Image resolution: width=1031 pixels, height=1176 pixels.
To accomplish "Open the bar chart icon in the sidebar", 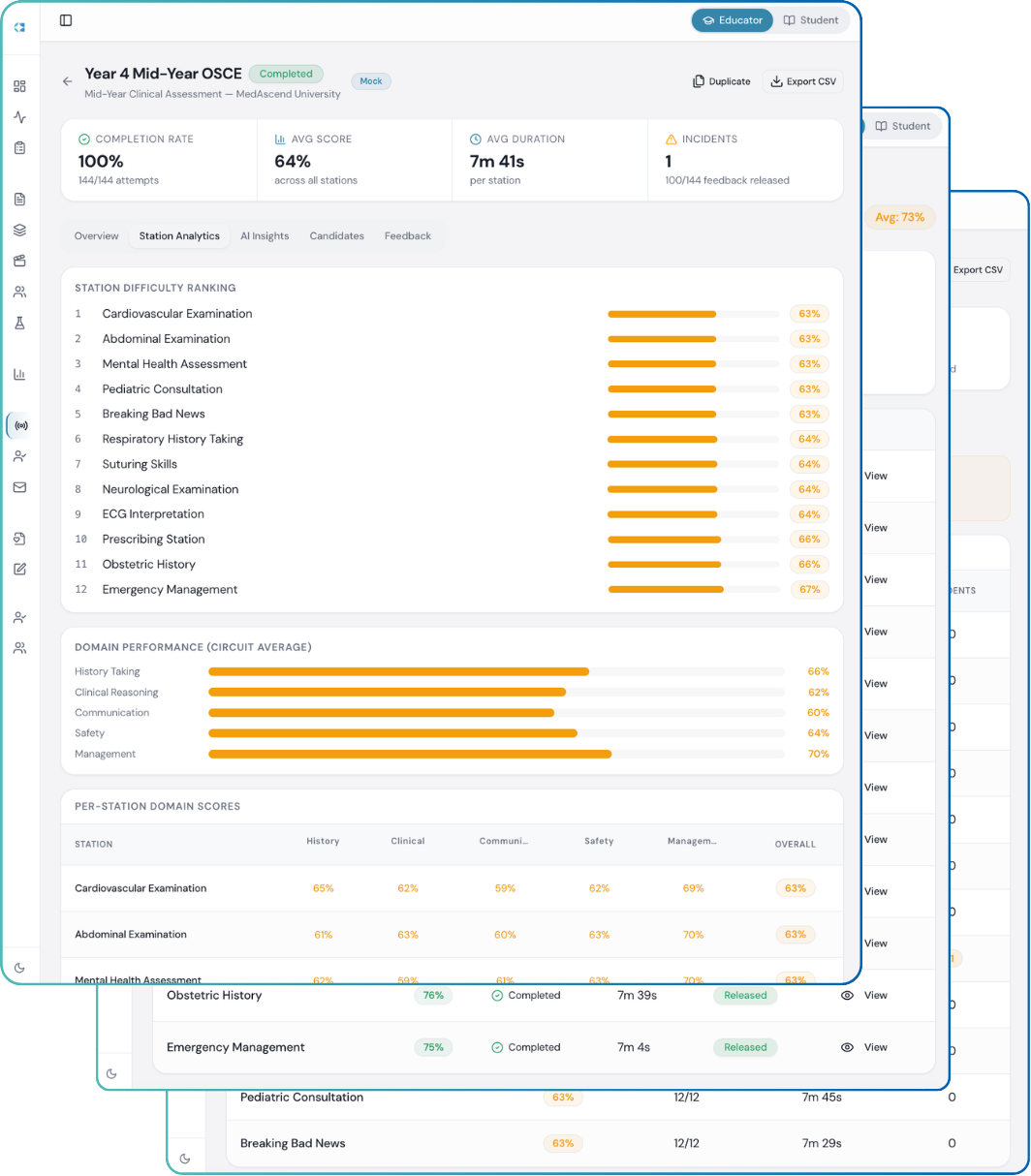I will pyautogui.click(x=19, y=374).
